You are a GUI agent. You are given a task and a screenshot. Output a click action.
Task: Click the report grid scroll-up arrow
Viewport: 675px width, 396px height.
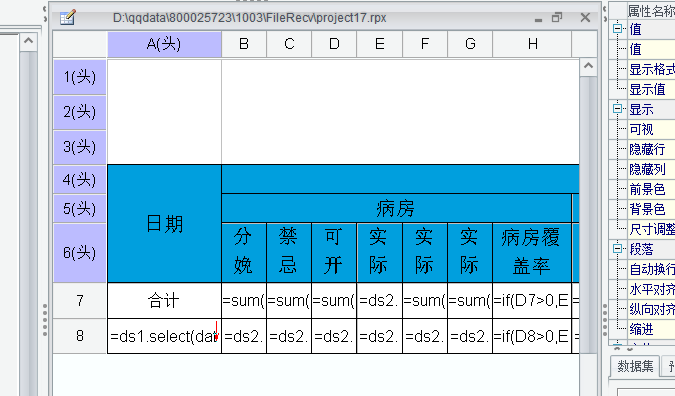coord(588,66)
